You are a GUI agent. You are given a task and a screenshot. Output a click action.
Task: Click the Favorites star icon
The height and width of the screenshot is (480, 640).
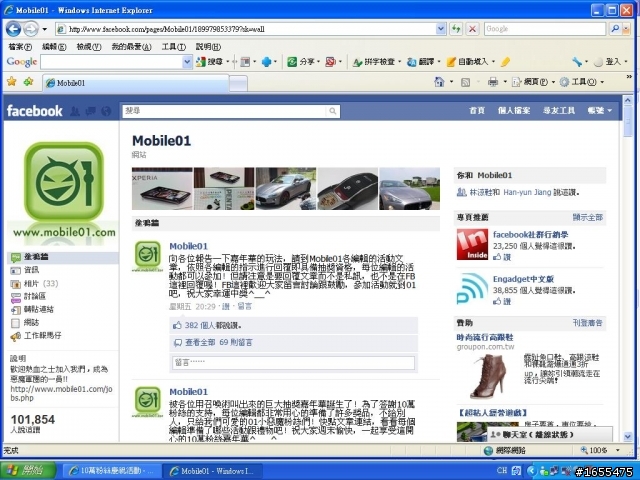[12, 82]
